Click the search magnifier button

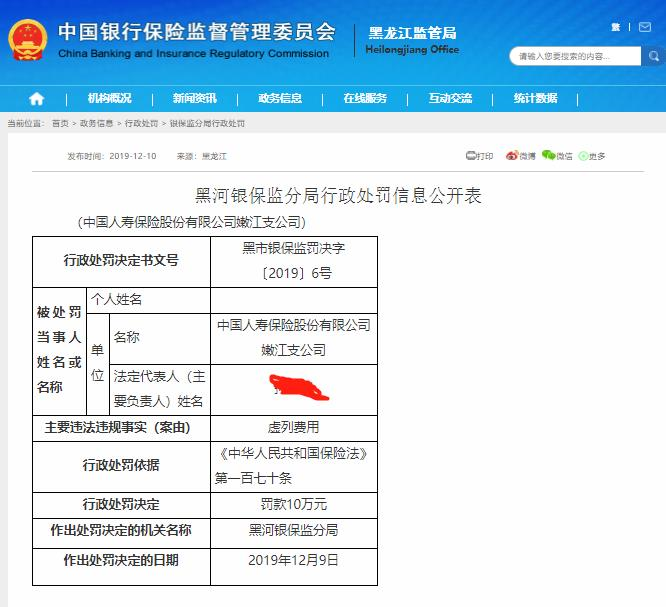[x=653, y=56]
